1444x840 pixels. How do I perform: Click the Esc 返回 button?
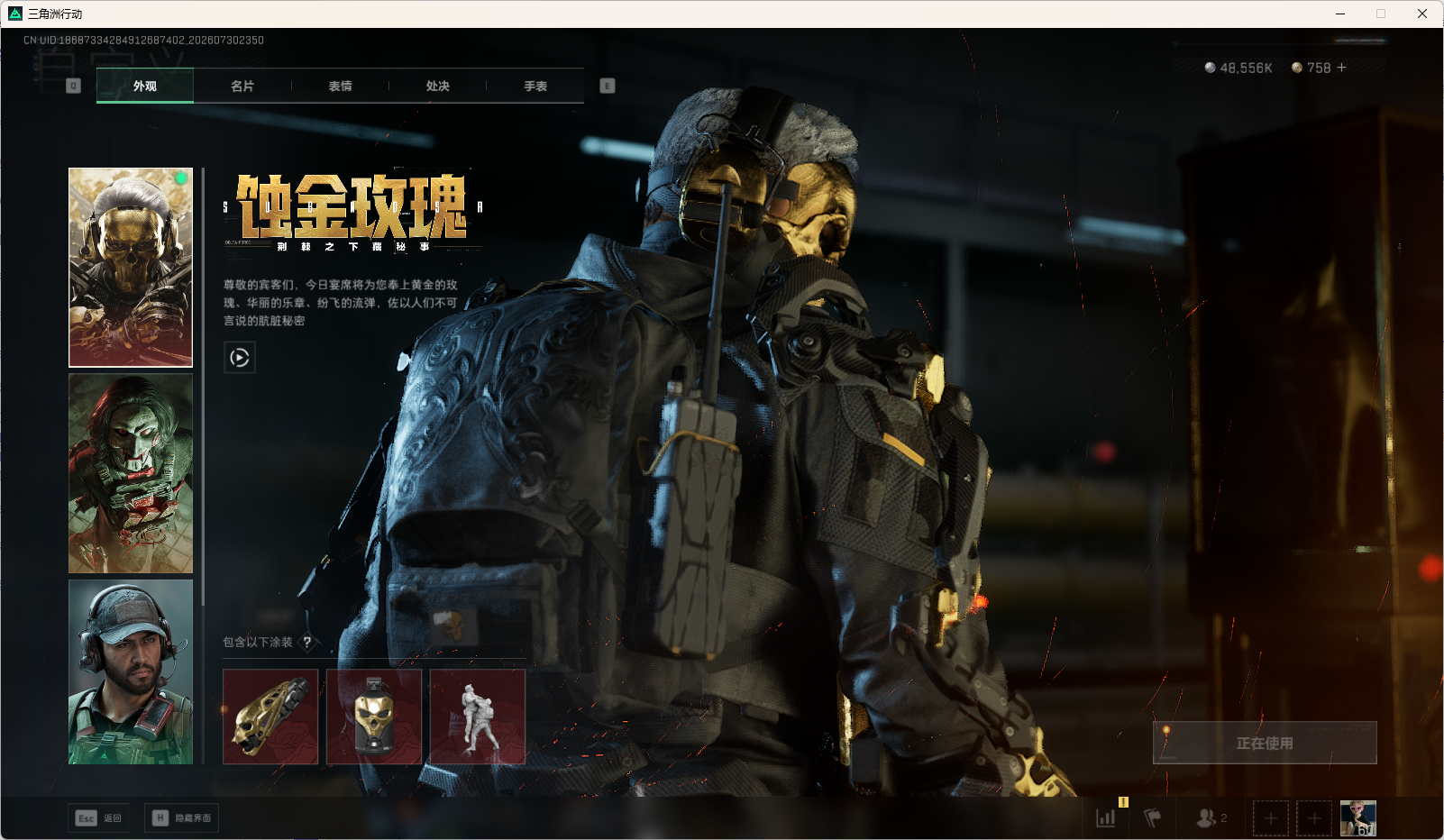(98, 817)
